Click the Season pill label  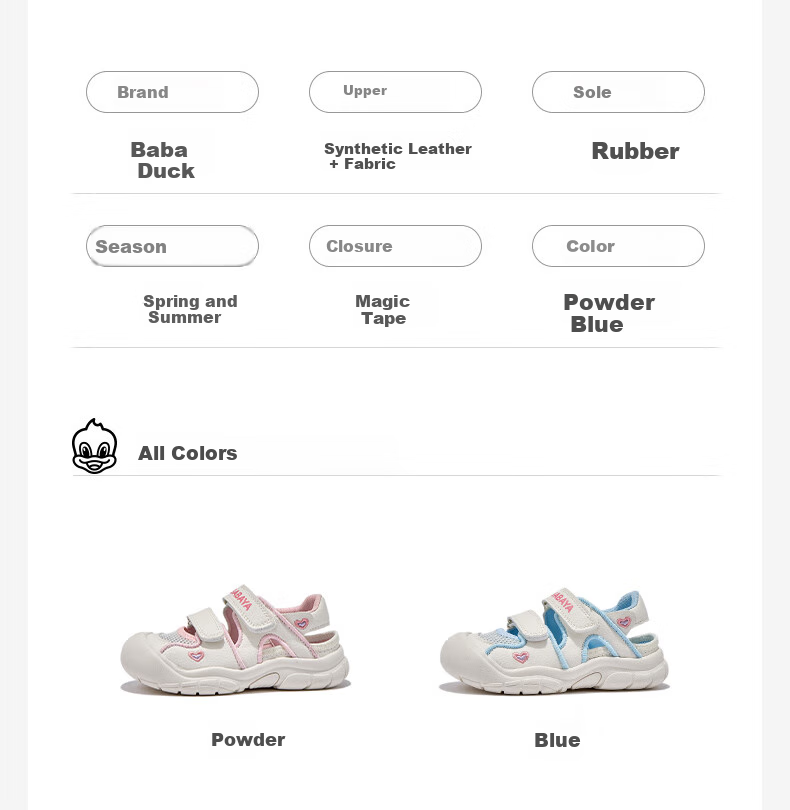pyautogui.click(x=172, y=246)
